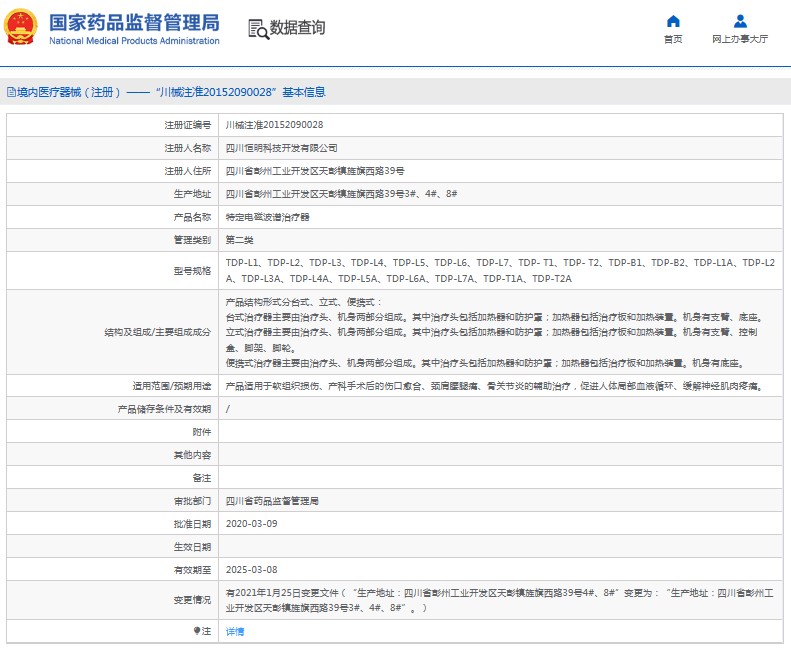Screen dimensions: 791x652
Task: Click the 数据查询 heading text
Action: [297, 28]
